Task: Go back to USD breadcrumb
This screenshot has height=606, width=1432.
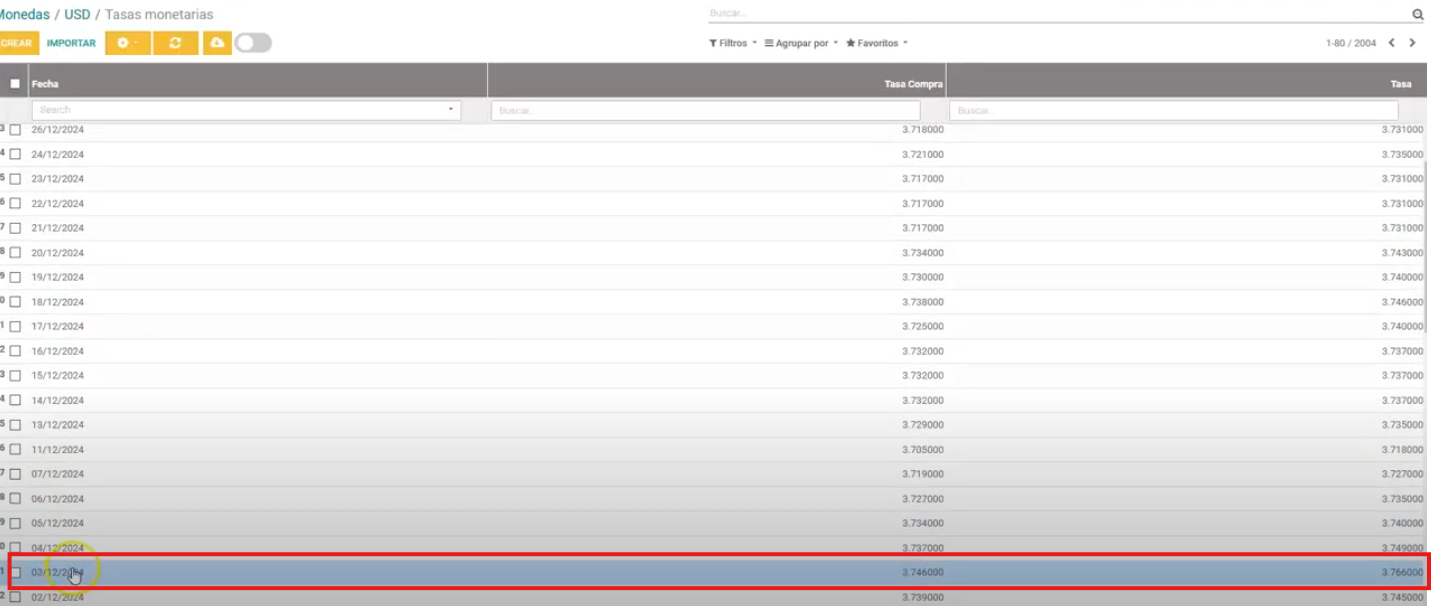Action: click(x=77, y=15)
